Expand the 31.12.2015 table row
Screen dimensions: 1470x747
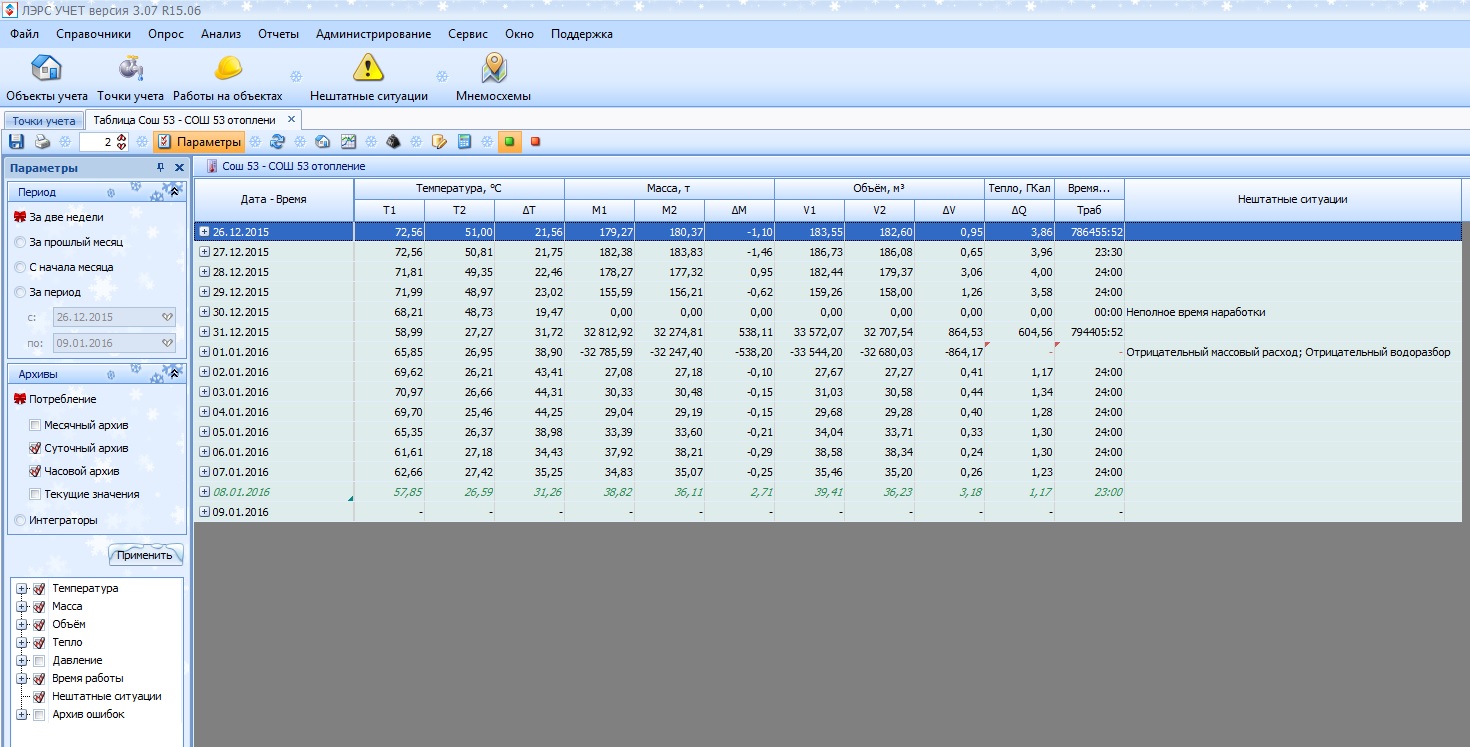pos(204,332)
